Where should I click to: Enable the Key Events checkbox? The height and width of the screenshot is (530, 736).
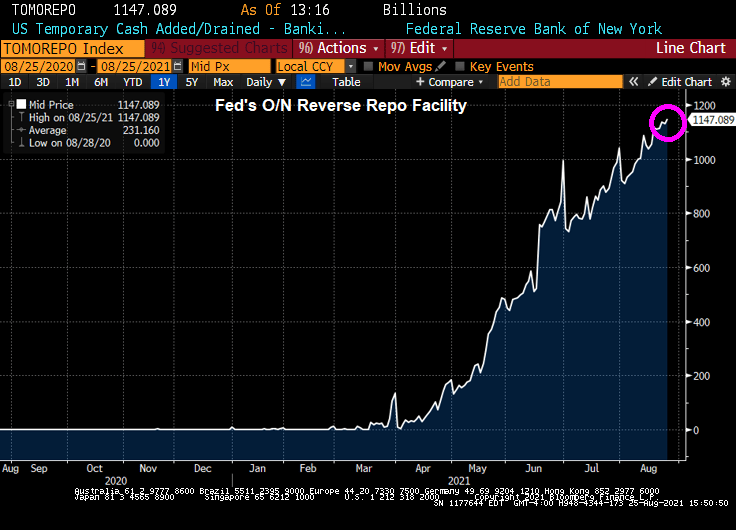point(459,66)
